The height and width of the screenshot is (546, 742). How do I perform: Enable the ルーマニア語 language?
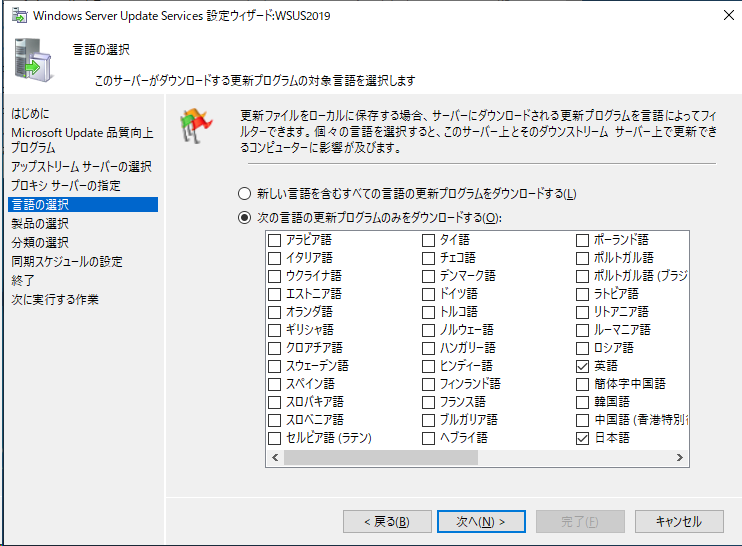[x=583, y=330]
